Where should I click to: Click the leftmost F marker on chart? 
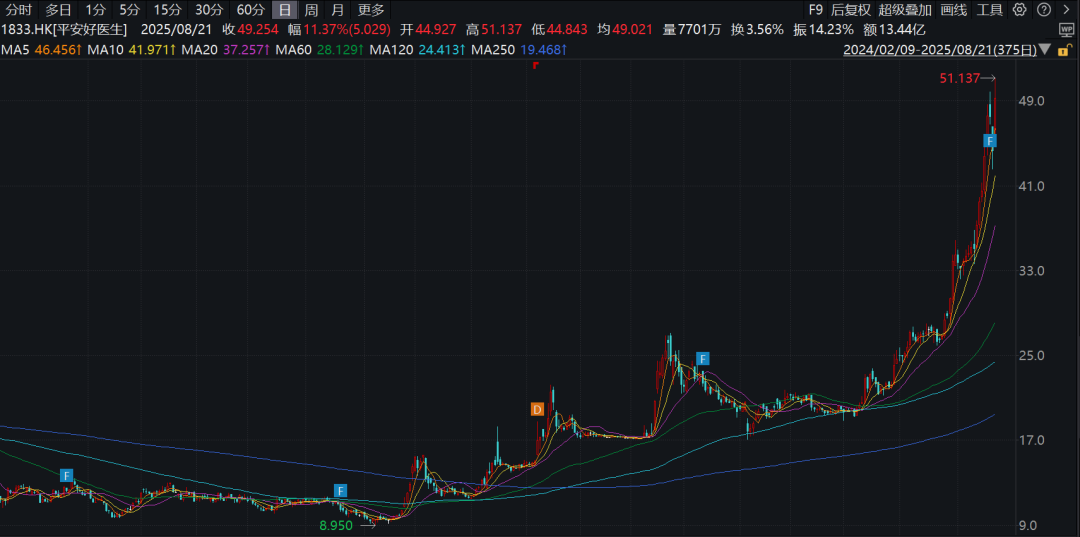(66, 475)
